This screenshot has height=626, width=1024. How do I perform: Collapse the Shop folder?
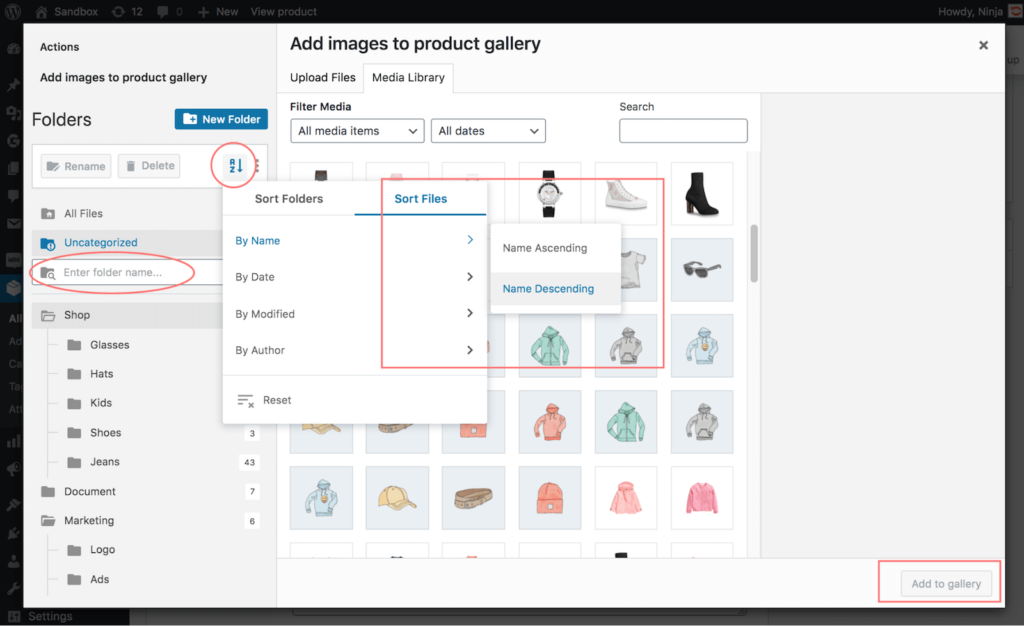48,315
